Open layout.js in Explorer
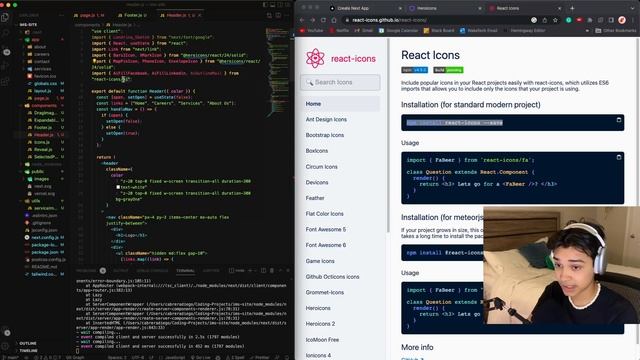Image resolution: width=640 pixels, height=360 pixels. tap(42, 91)
